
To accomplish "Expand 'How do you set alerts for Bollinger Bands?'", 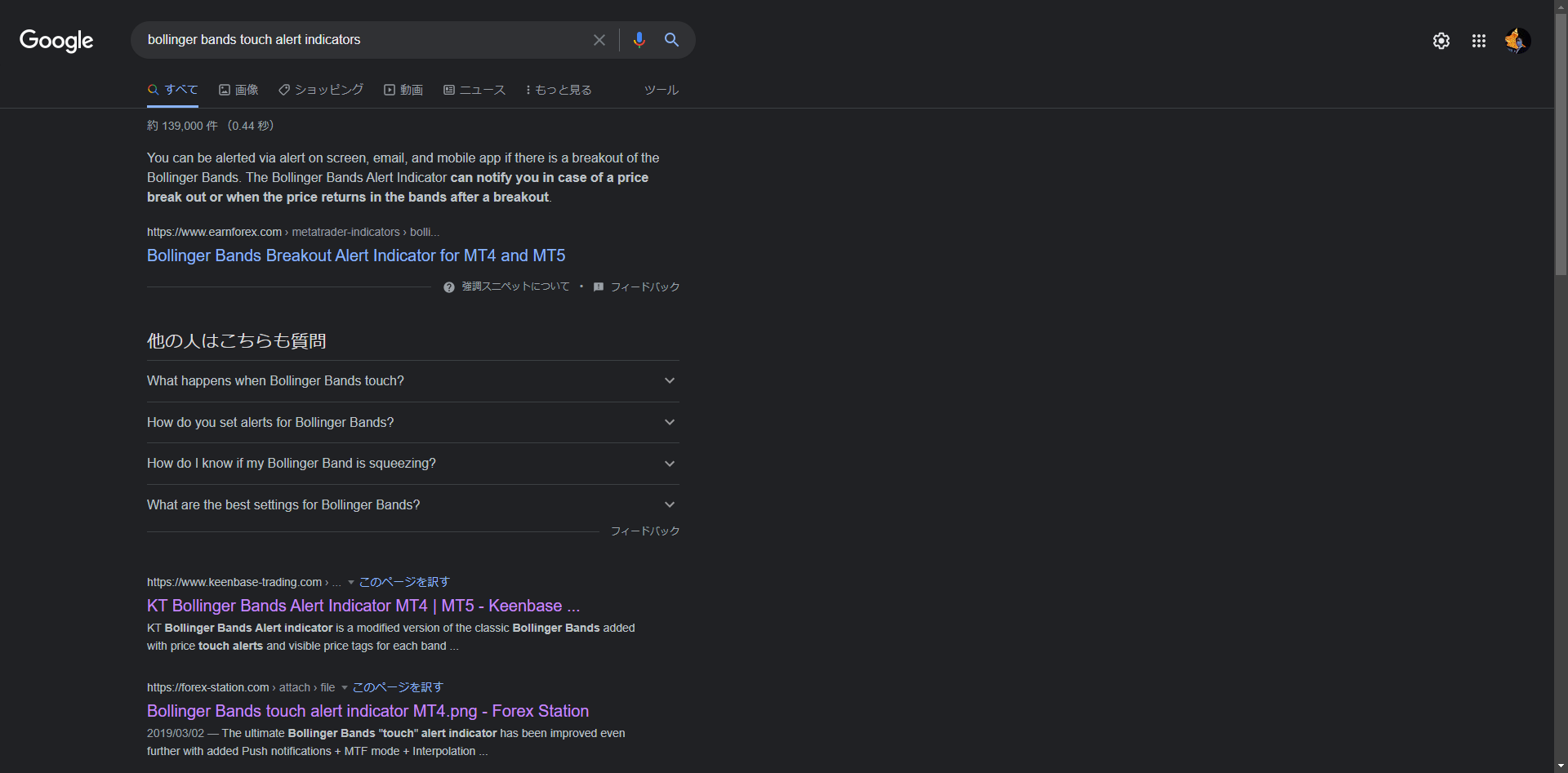I will click(x=413, y=423).
